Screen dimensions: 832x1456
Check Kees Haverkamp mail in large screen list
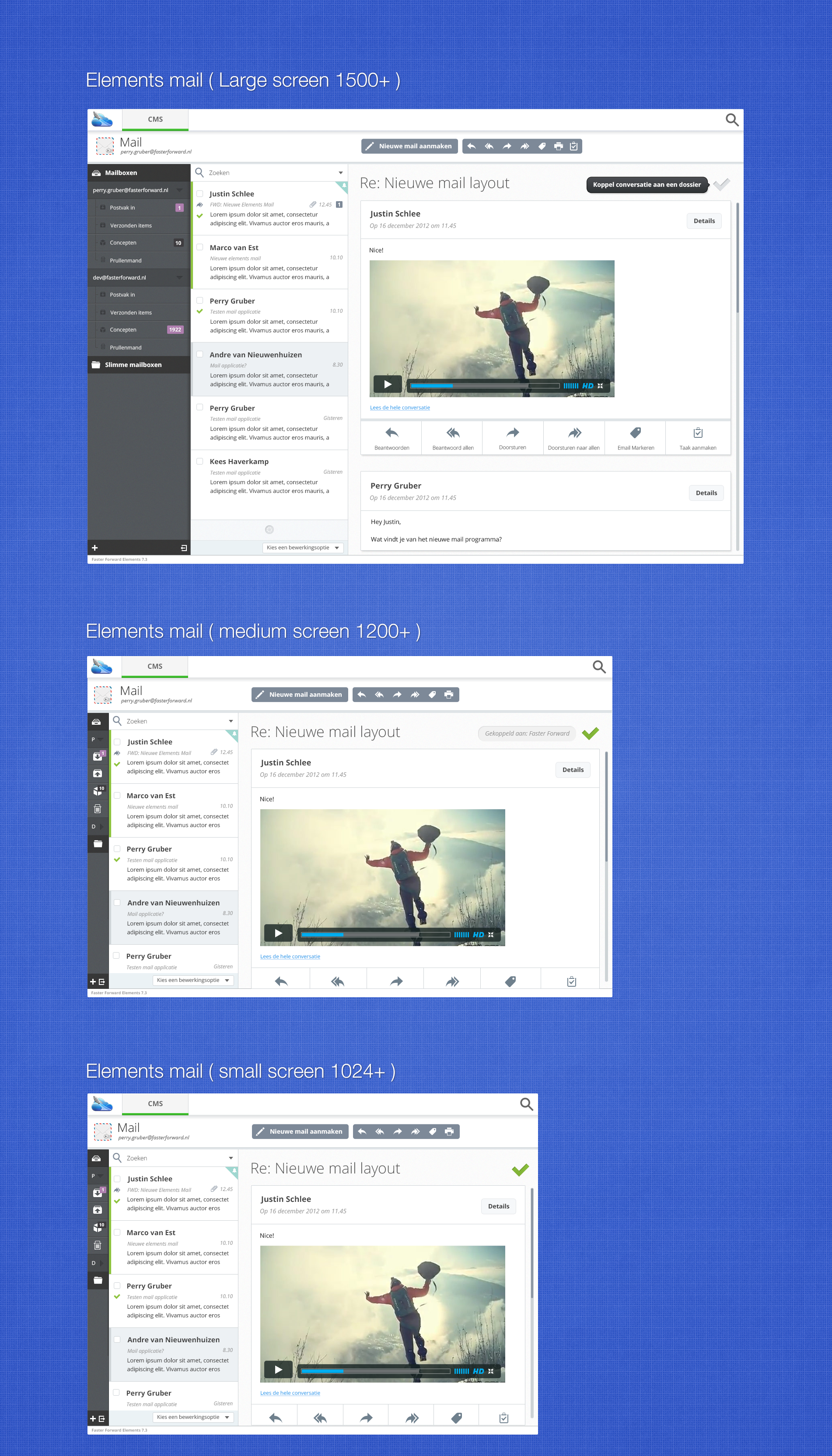coord(199,461)
